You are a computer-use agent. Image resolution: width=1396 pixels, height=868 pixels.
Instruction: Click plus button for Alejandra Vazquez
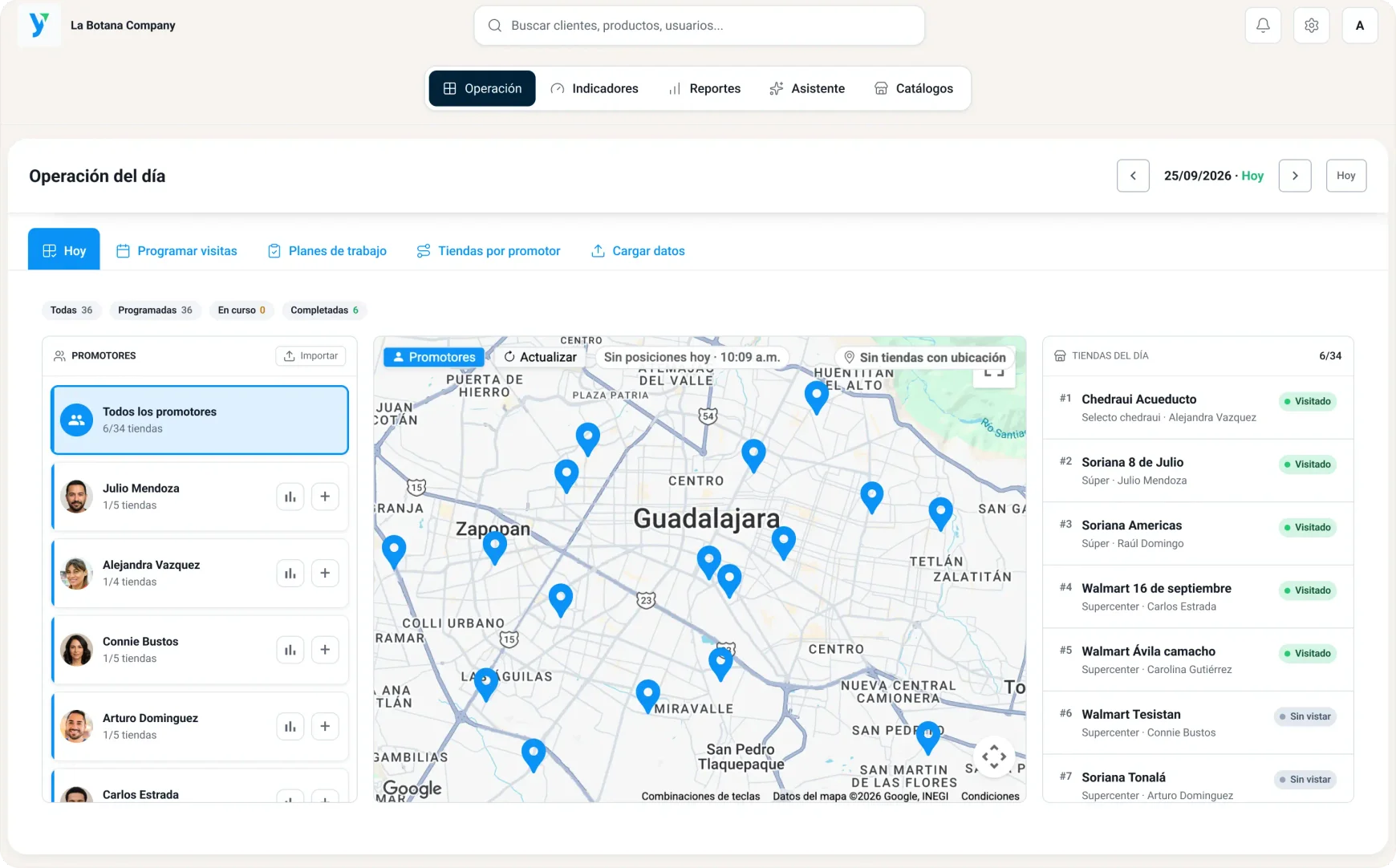[325, 573]
